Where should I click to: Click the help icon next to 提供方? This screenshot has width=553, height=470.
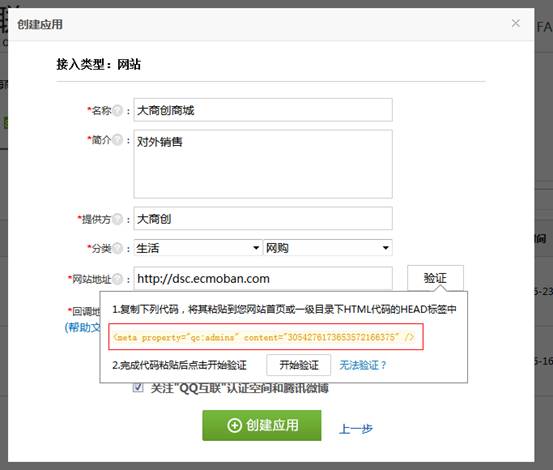click(118, 219)
